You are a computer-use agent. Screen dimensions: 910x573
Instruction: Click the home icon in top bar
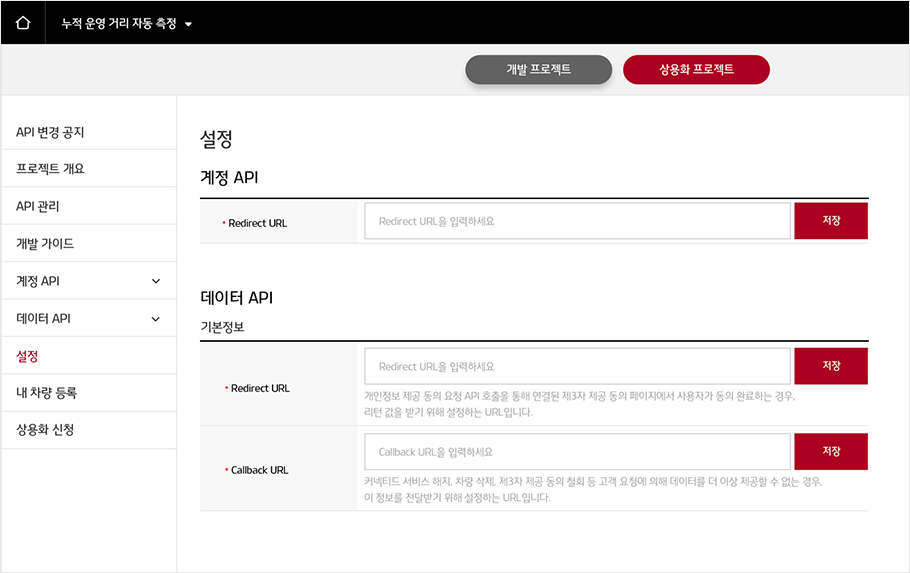[x=23, y=23]
